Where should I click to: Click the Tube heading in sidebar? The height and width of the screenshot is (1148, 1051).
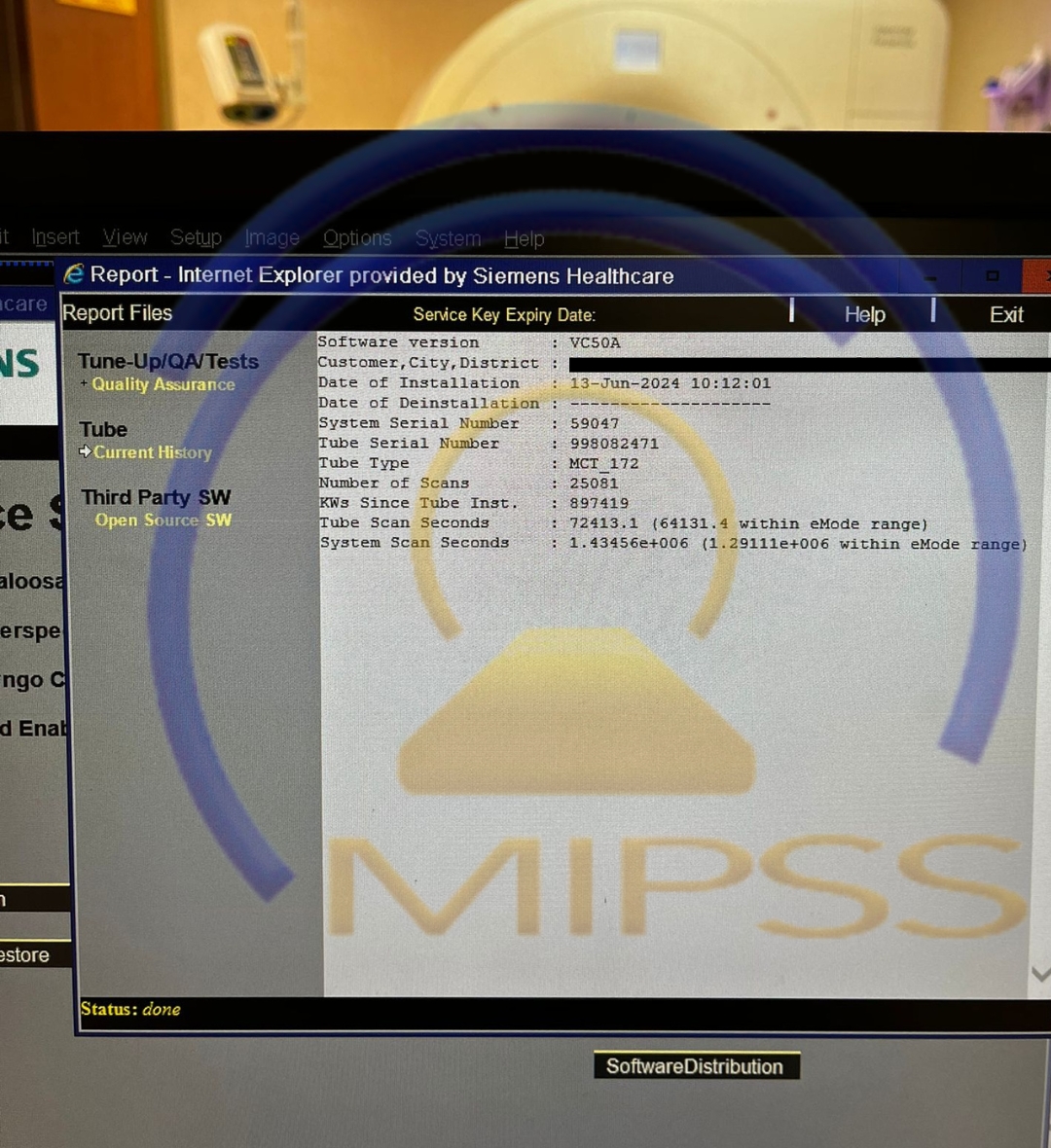(103, 429)
